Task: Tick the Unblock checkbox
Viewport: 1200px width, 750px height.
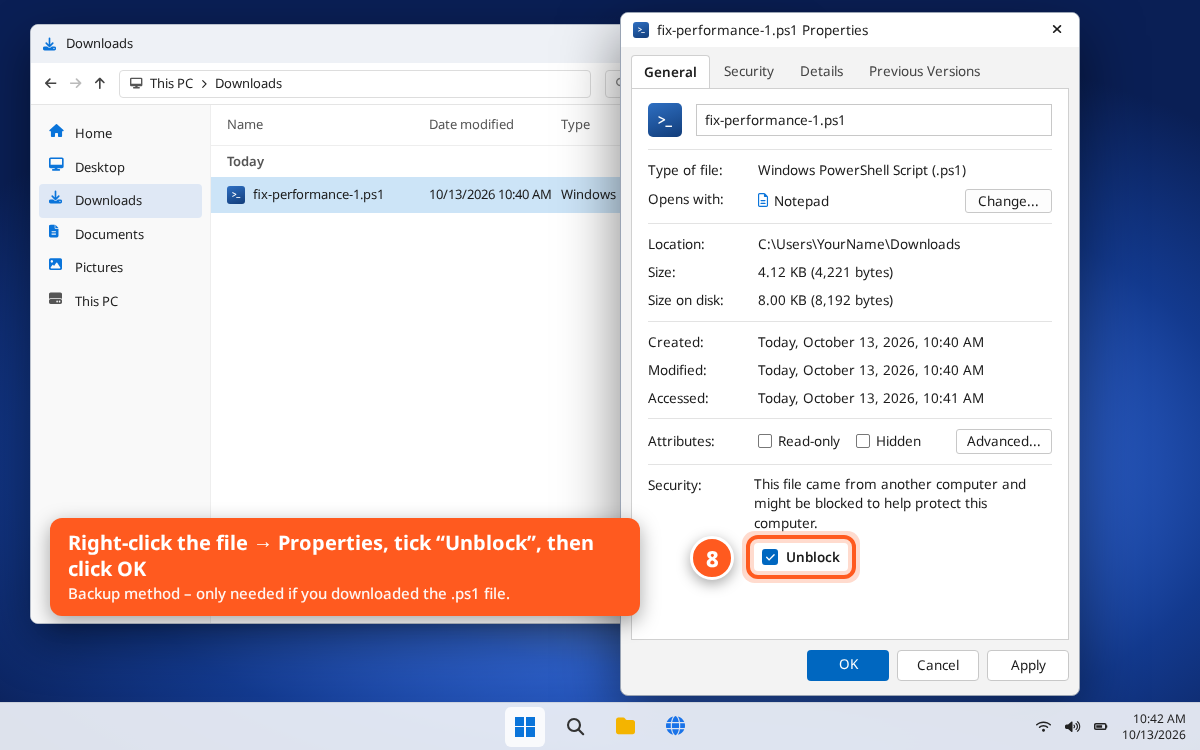Action: click(770, 557)
